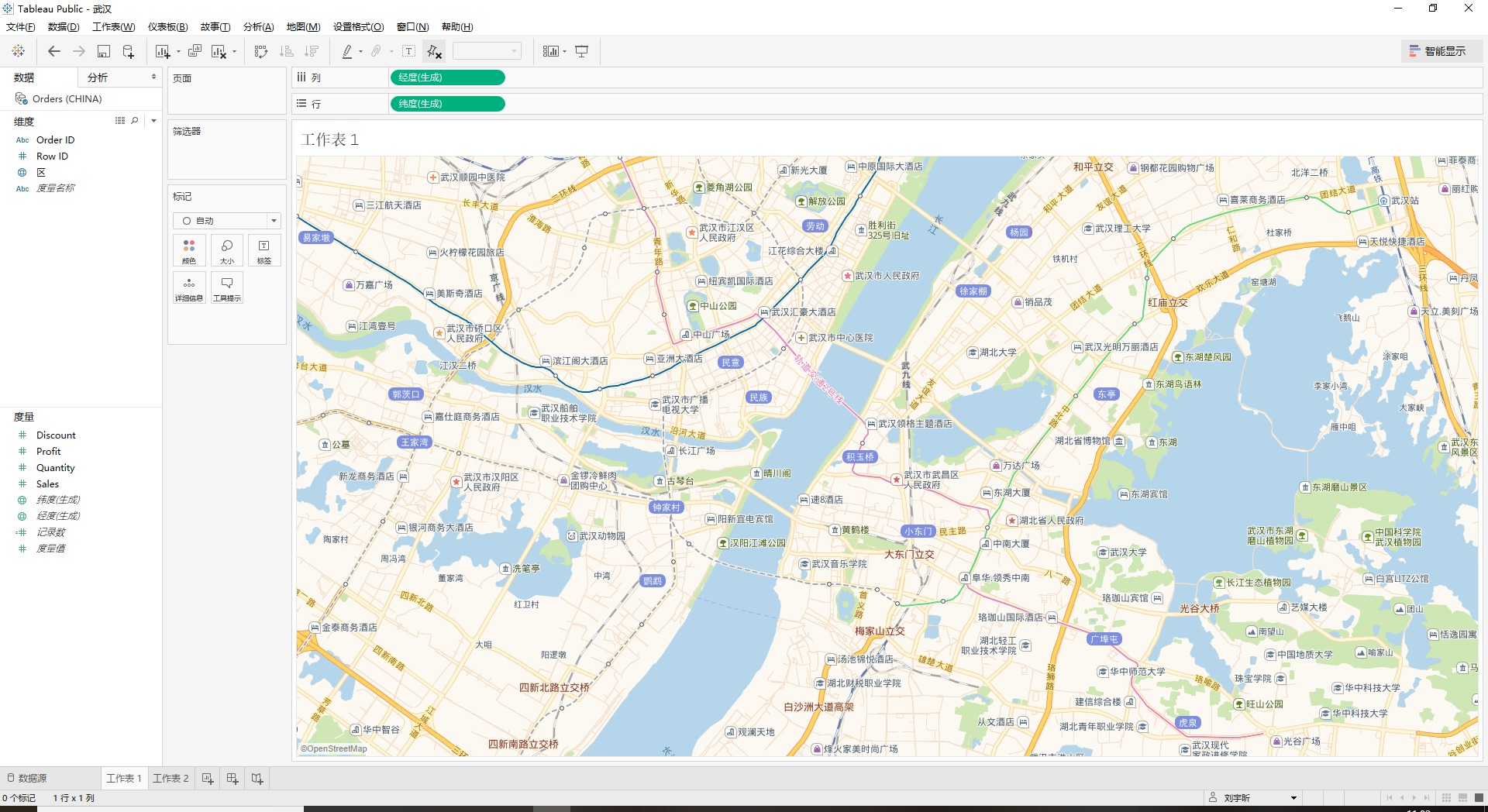Viewport: 1488px width, 812px height.
Task: Open the 颜色 color marks card
Action: (x=189, y=251)
